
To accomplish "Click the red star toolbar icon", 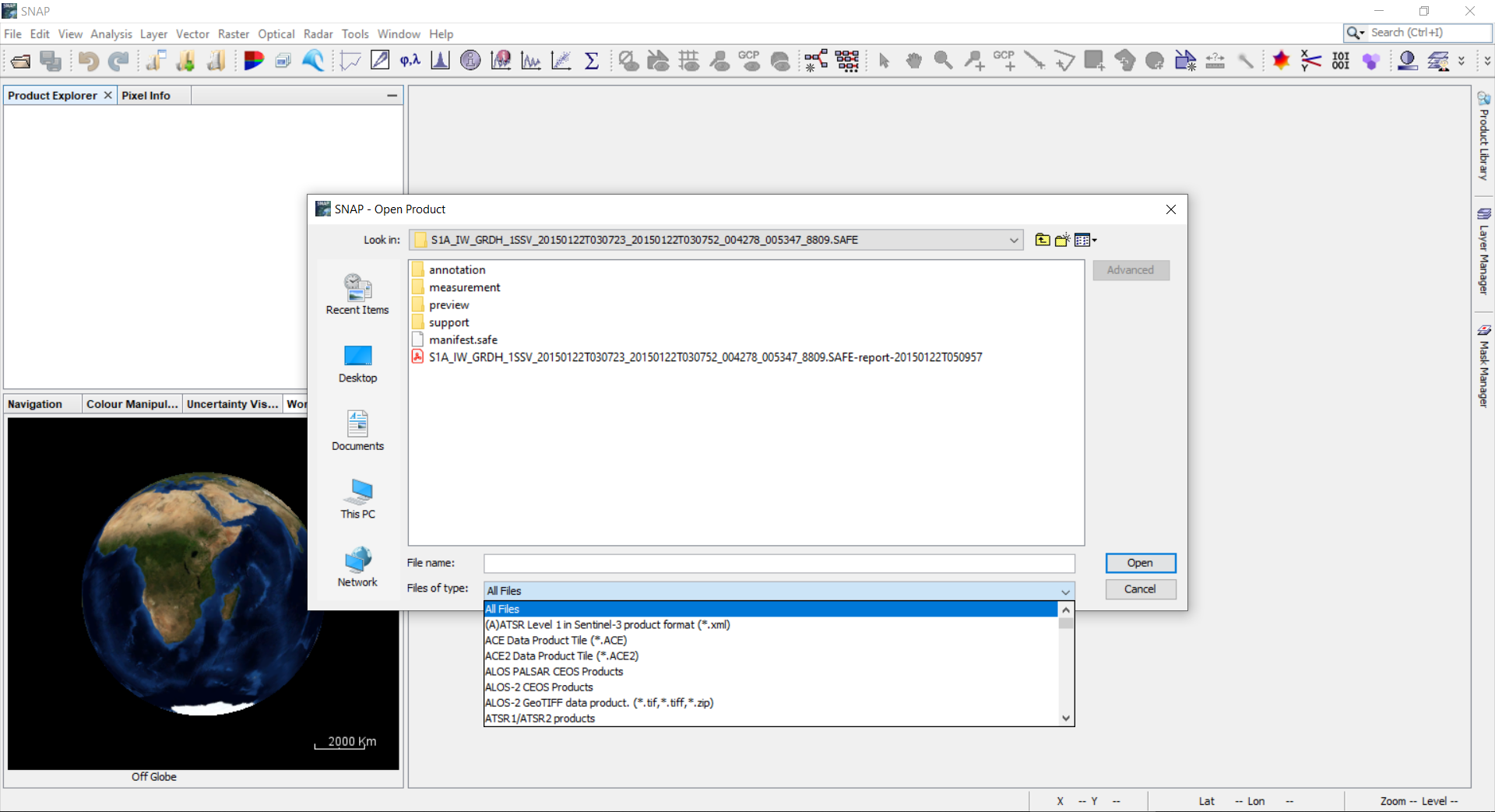I will (1281, 61).
